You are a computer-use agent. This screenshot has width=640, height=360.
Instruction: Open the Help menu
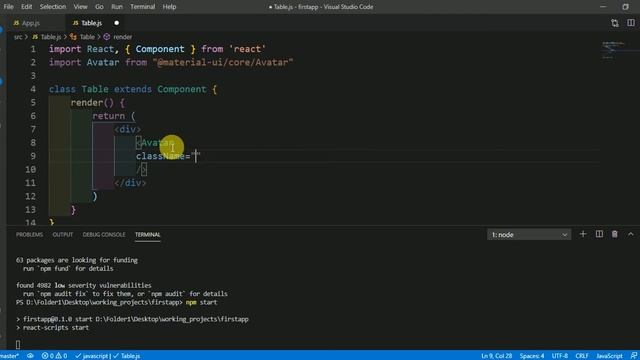click(x=169, y=7)
